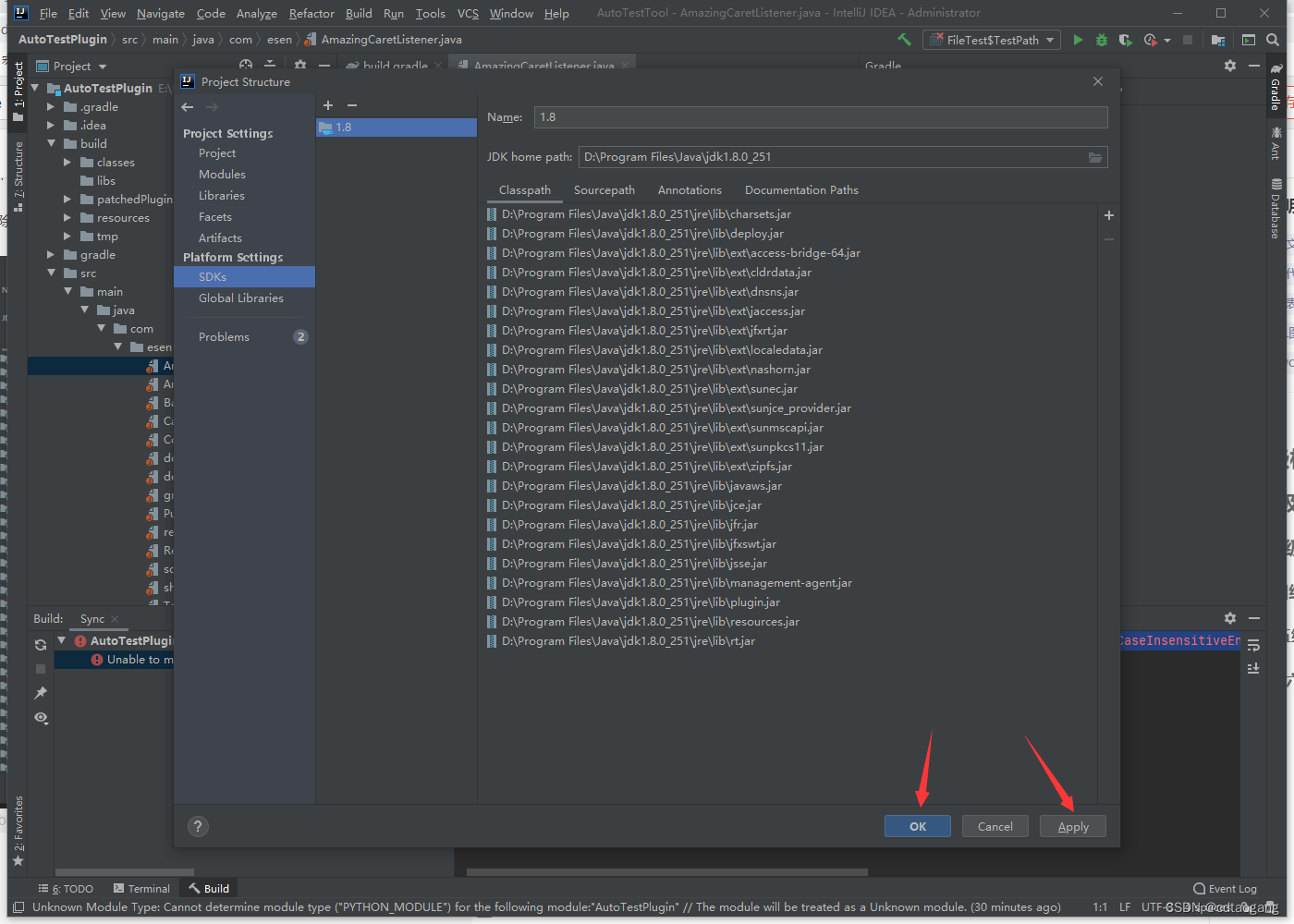Add classpath entry with plus icon

coord(1109,215)
